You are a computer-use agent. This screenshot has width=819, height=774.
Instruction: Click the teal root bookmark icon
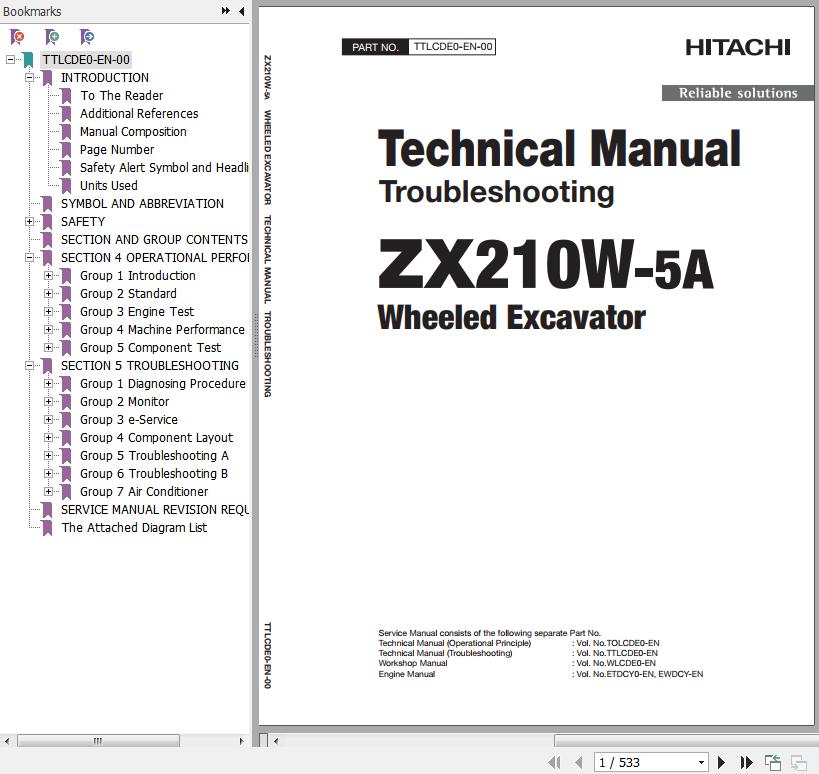pyautogui.click(x=28, y=60)
